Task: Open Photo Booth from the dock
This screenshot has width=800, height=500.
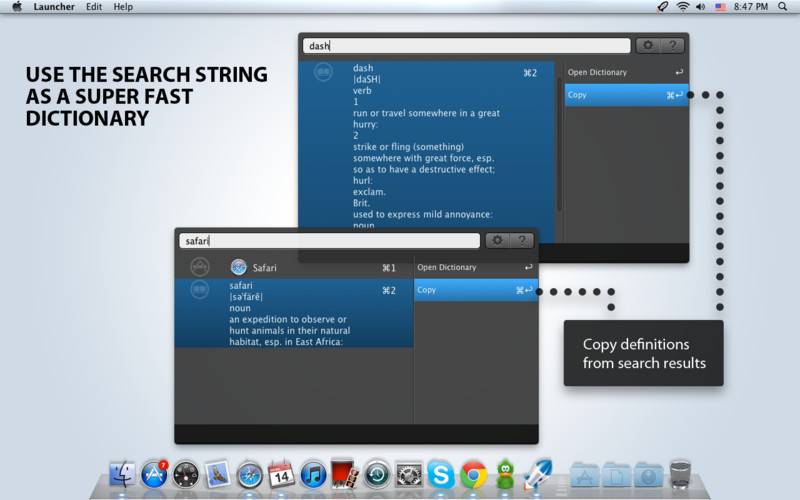Action: [344, 474]
